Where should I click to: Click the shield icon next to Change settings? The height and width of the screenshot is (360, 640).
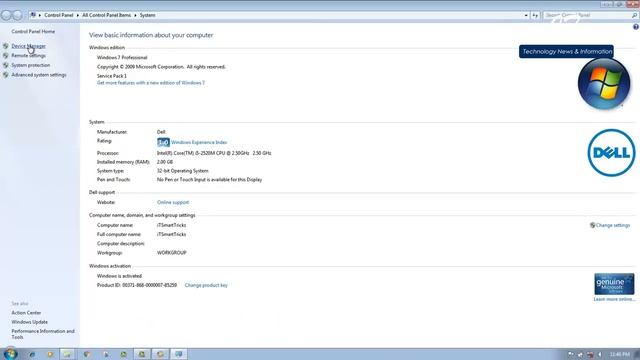pos(592,225)
